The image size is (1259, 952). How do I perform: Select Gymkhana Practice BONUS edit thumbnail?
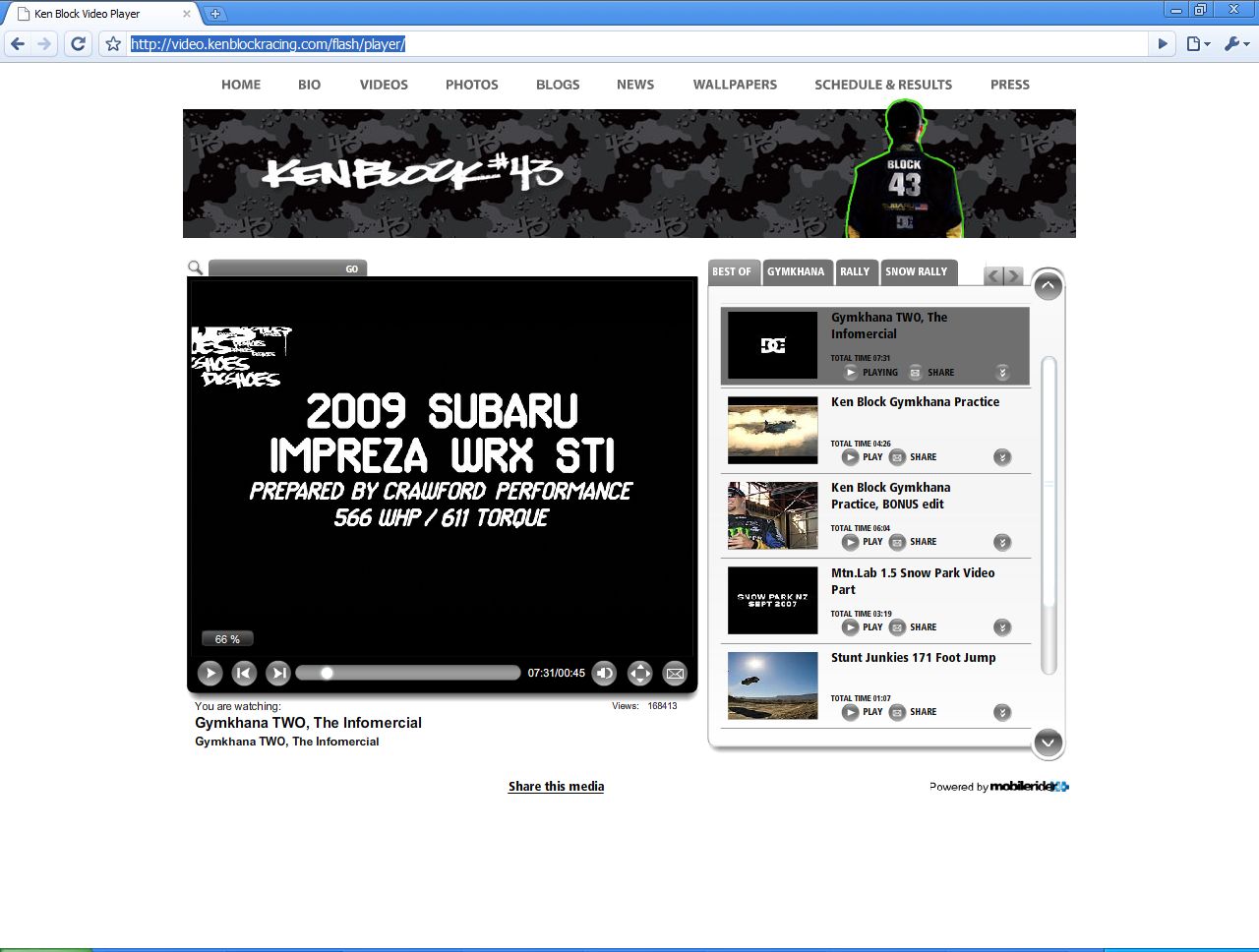772,515
